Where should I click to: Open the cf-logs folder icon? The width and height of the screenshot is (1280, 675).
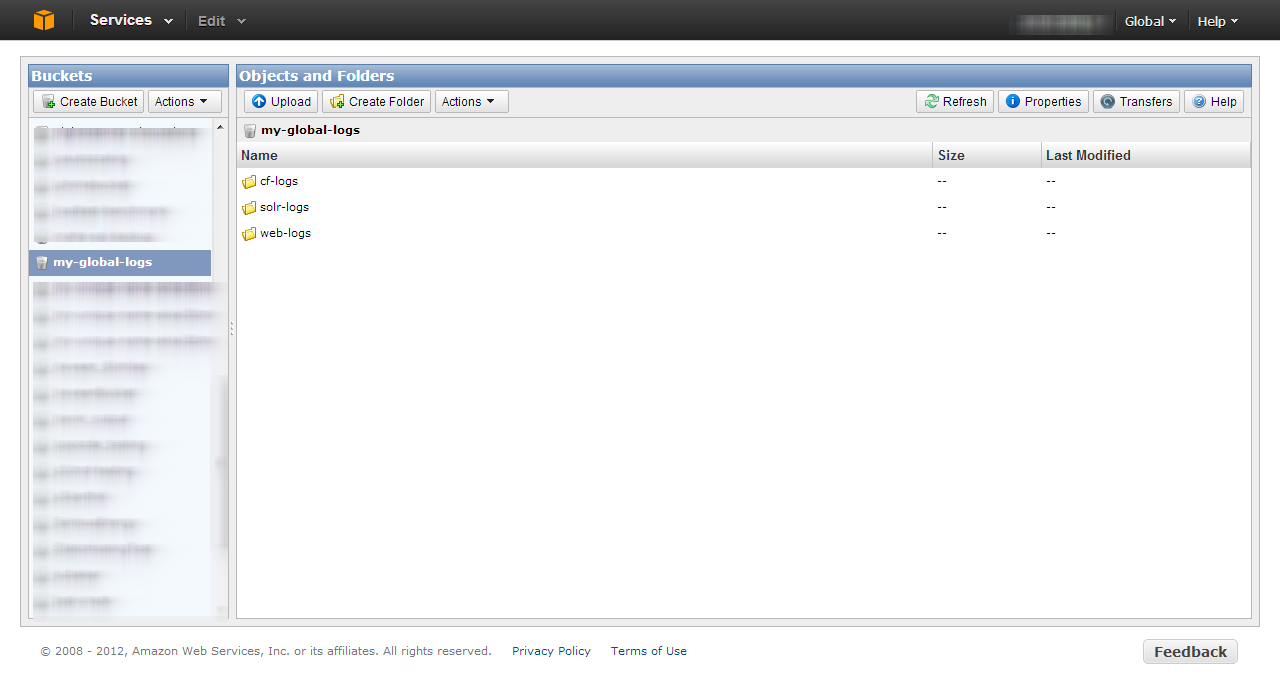click(x=249, y=181)
